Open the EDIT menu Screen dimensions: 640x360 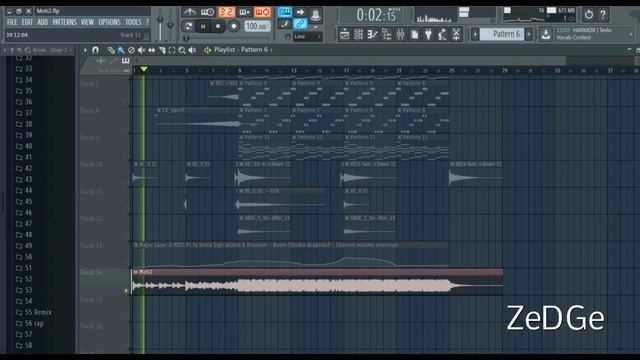pyautogui.click(x=27, y=22)
